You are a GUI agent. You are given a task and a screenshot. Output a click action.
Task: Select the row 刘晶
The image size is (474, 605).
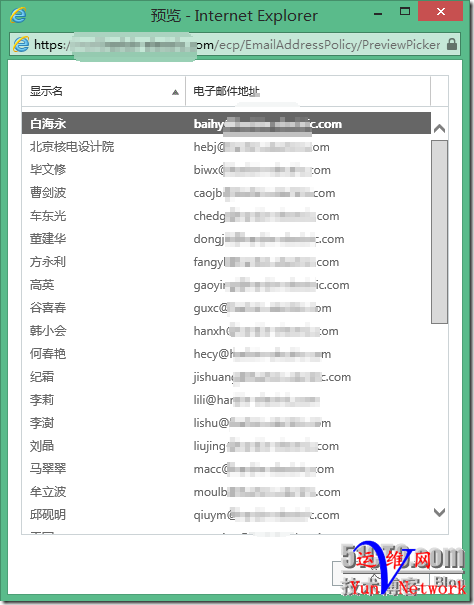tap(226, 446)
